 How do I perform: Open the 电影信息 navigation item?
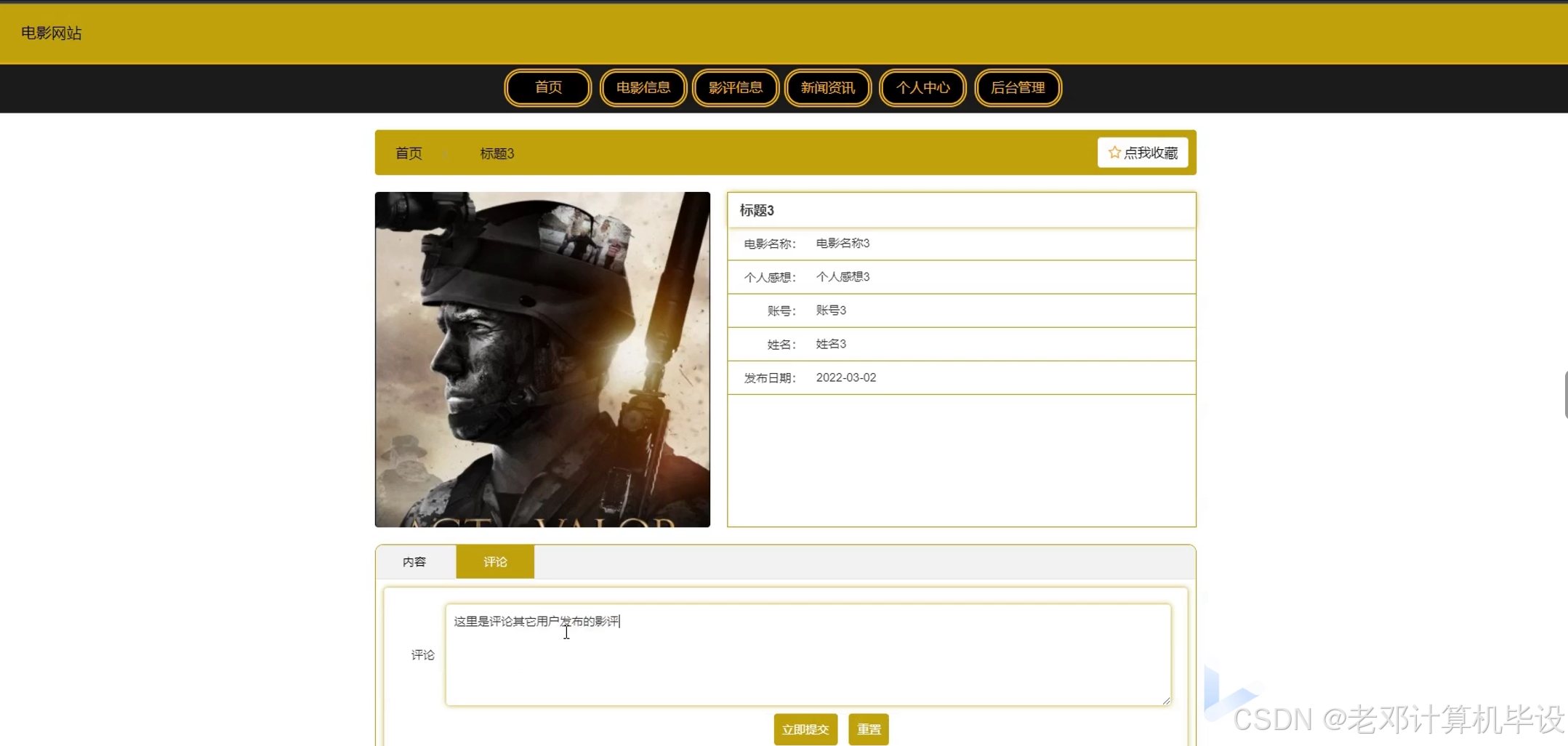point(643,87)
